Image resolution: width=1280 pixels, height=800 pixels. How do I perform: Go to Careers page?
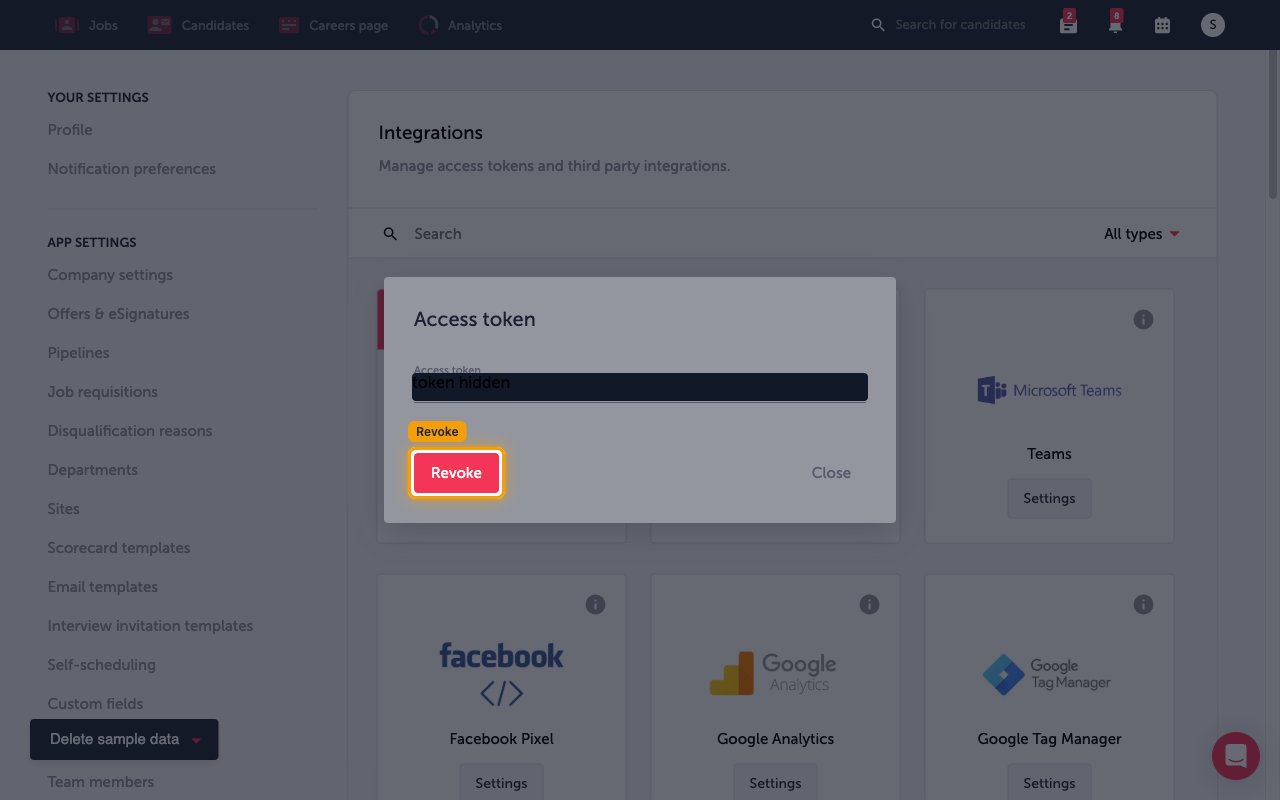[348, 25]
